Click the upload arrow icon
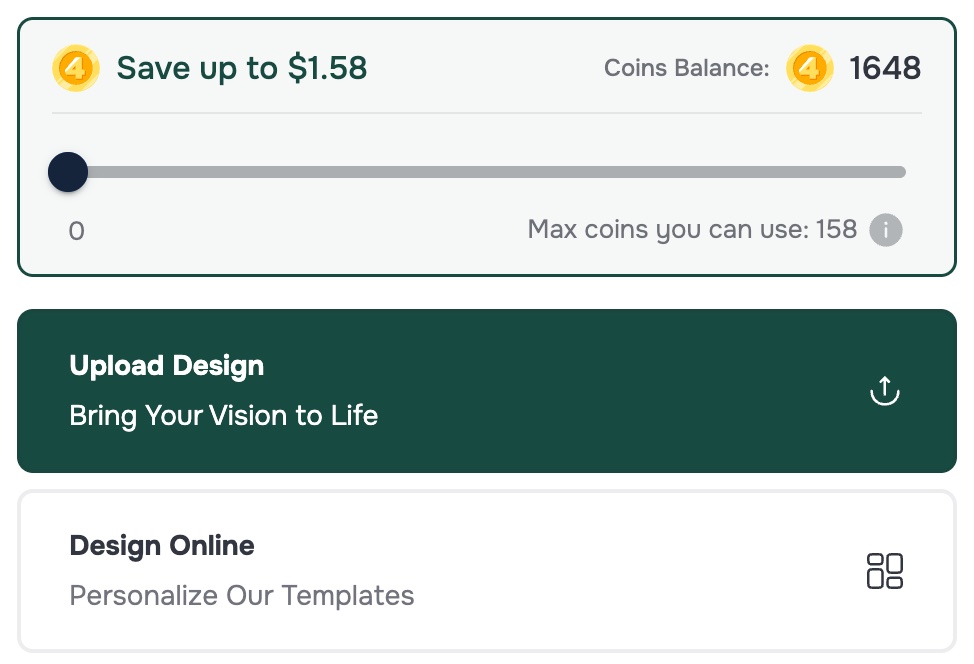The height and width of the screenshot is (664, 974). [x=884, y=390]
